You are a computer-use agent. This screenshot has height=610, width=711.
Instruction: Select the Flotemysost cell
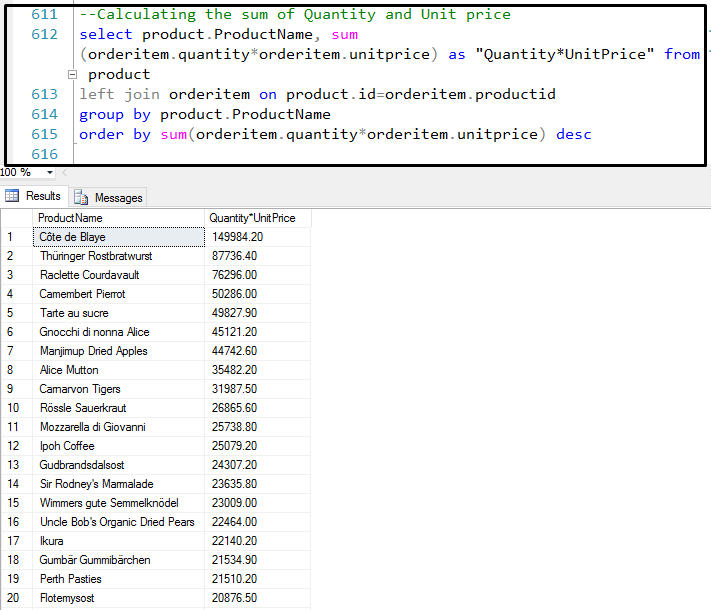(x=118, y=599)
